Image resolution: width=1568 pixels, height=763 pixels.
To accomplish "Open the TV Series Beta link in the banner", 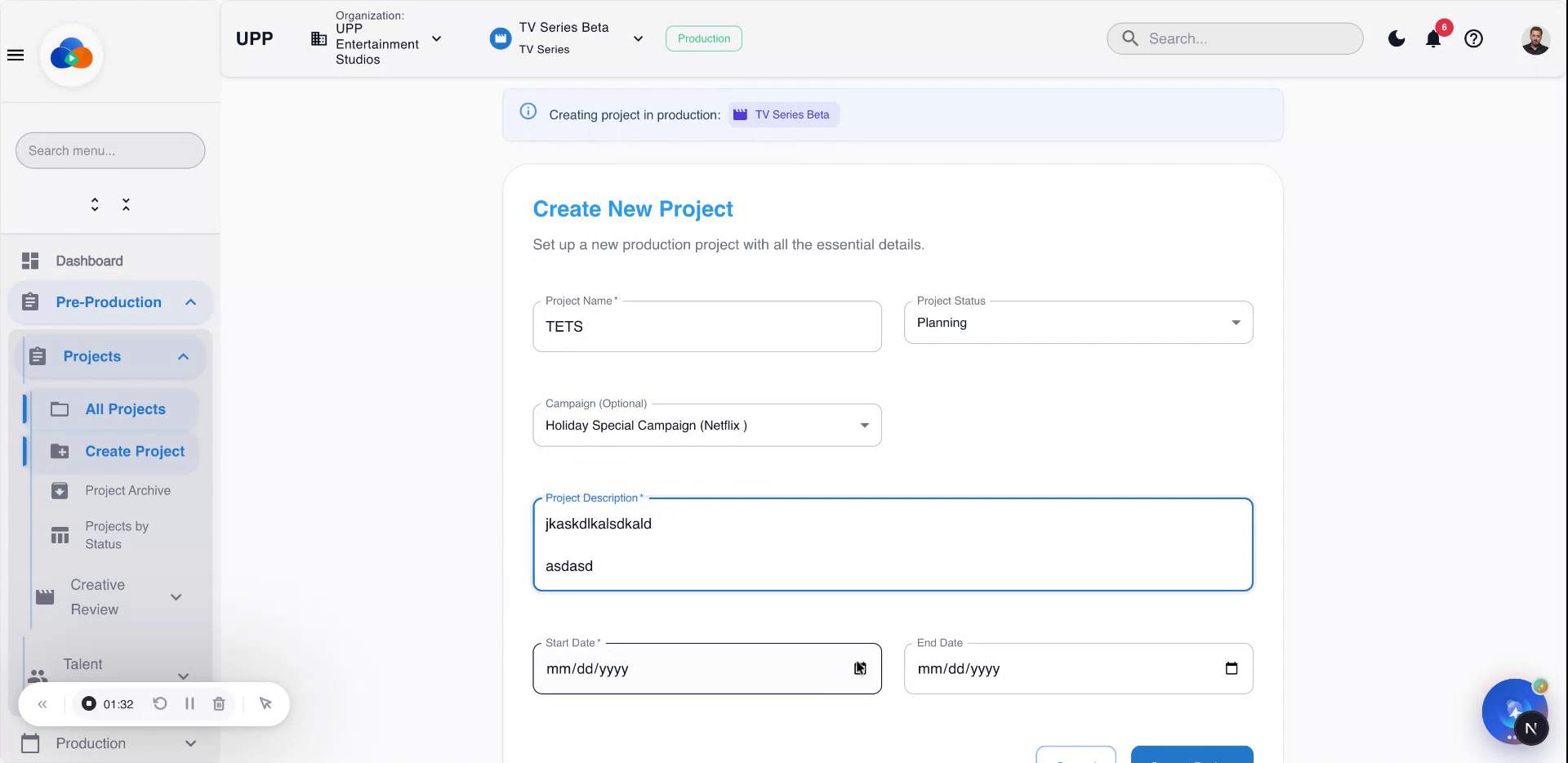I will click(x=782, y=114).
